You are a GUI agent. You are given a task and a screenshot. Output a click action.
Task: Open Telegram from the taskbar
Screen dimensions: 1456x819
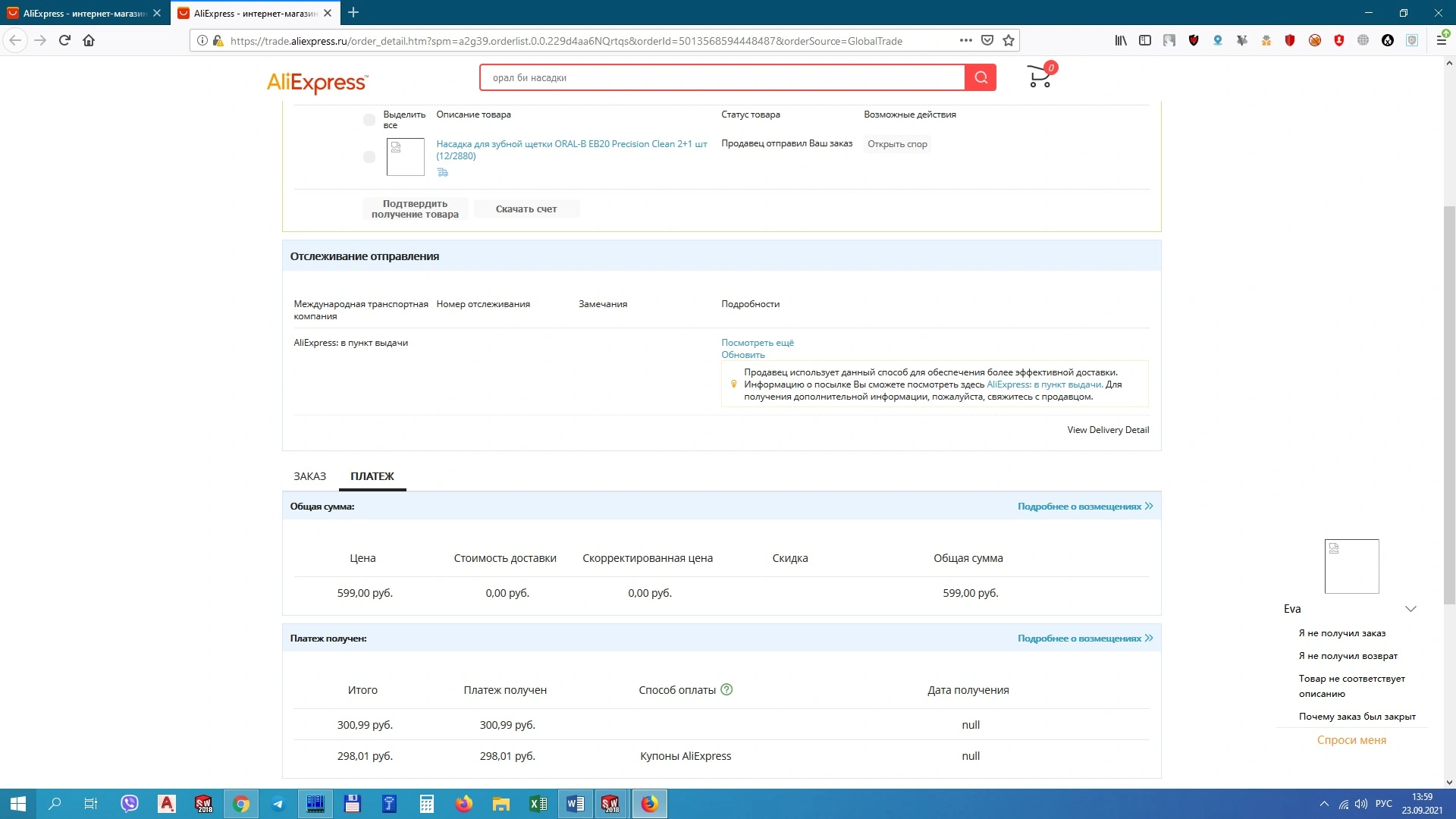278,804
